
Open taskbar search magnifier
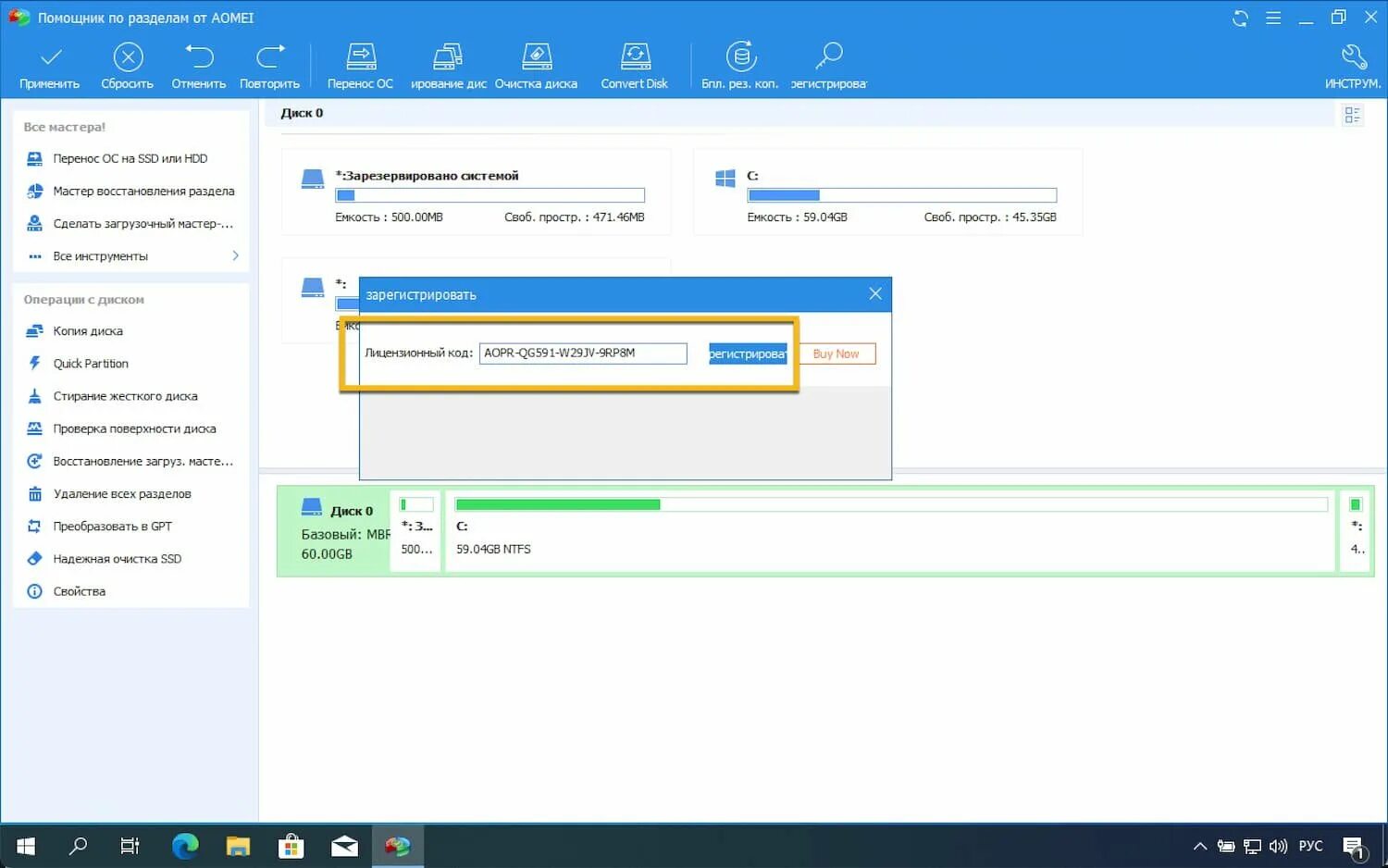pos(79,846)
